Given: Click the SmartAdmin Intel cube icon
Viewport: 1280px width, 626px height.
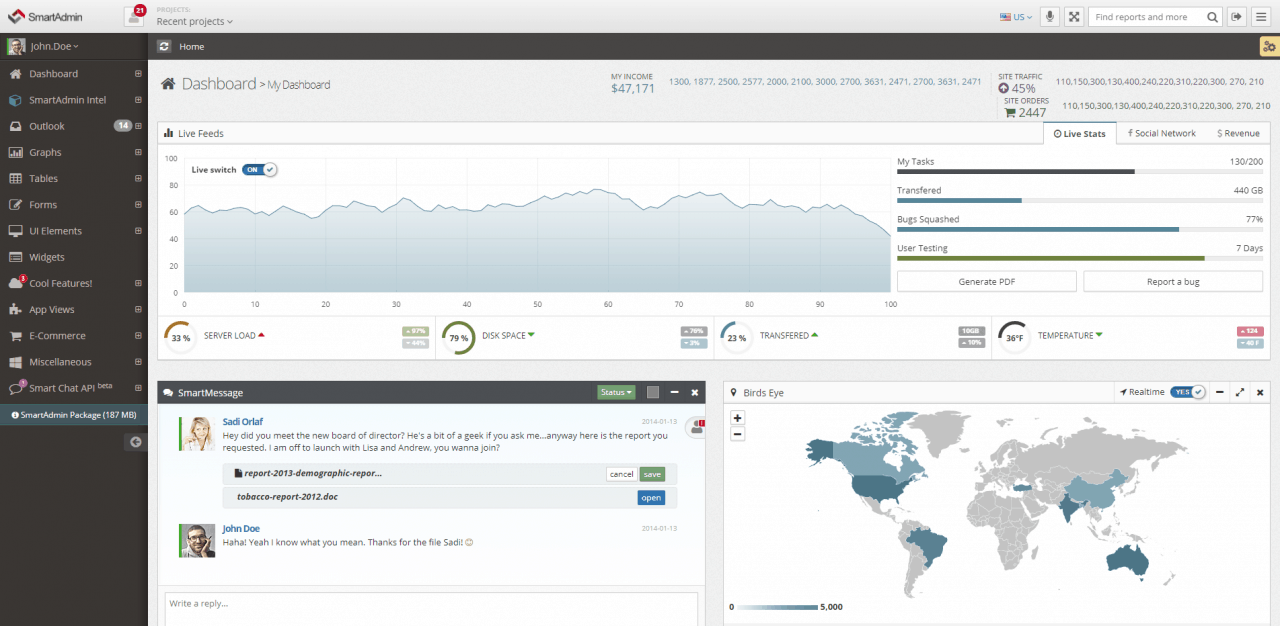Looking at the screenshot, I should (x=15, y=100).
